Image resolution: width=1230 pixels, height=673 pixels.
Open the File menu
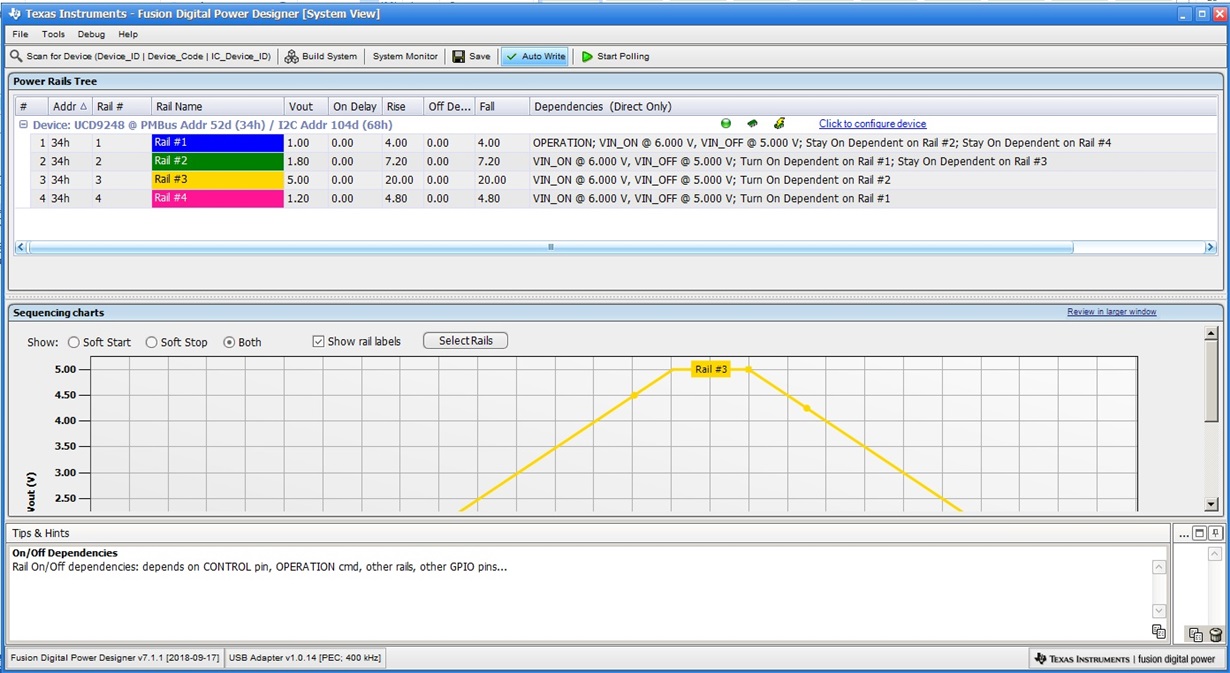click(x=20, y=34)
